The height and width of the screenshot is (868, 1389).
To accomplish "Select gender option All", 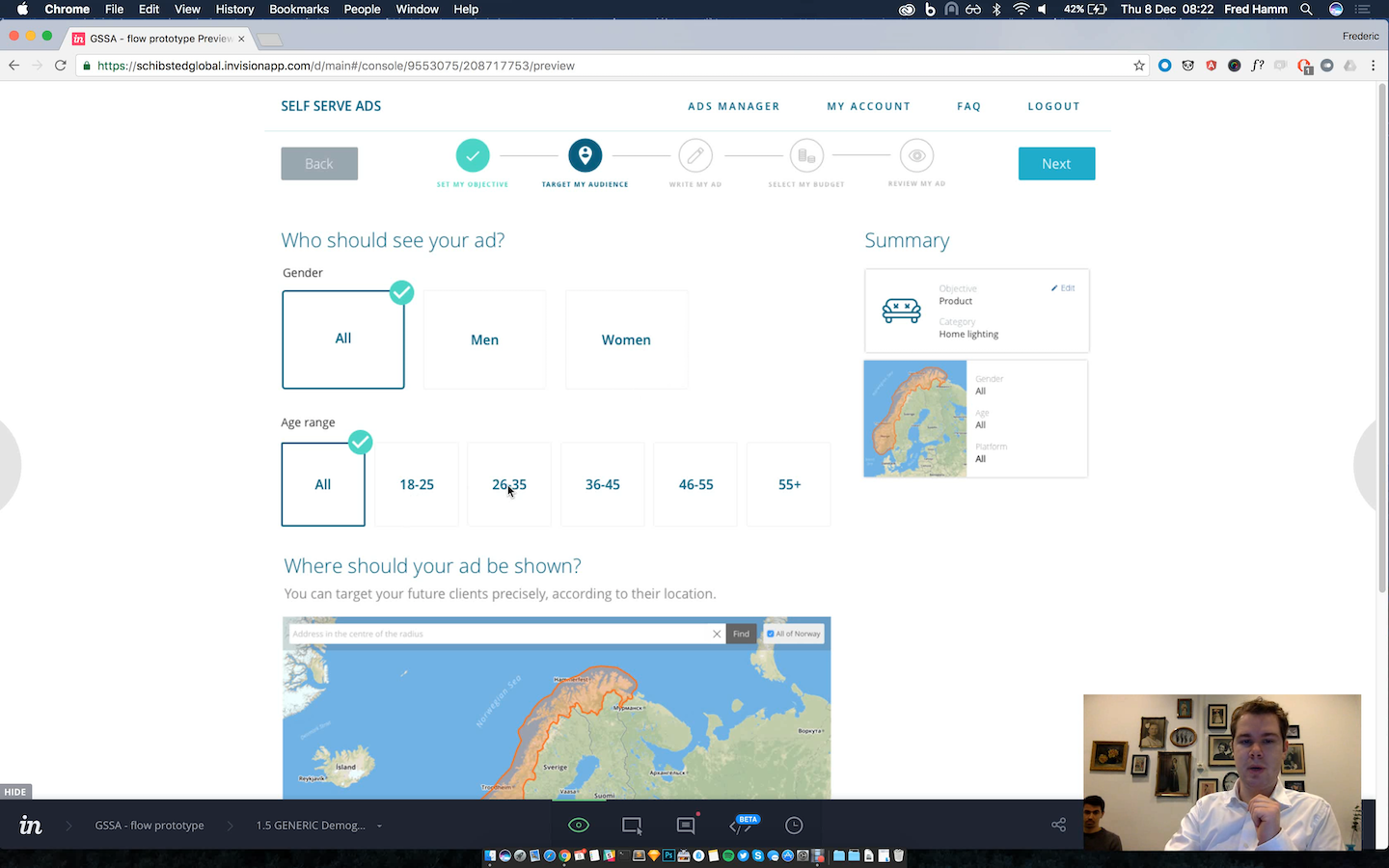I will pos(343,339).
